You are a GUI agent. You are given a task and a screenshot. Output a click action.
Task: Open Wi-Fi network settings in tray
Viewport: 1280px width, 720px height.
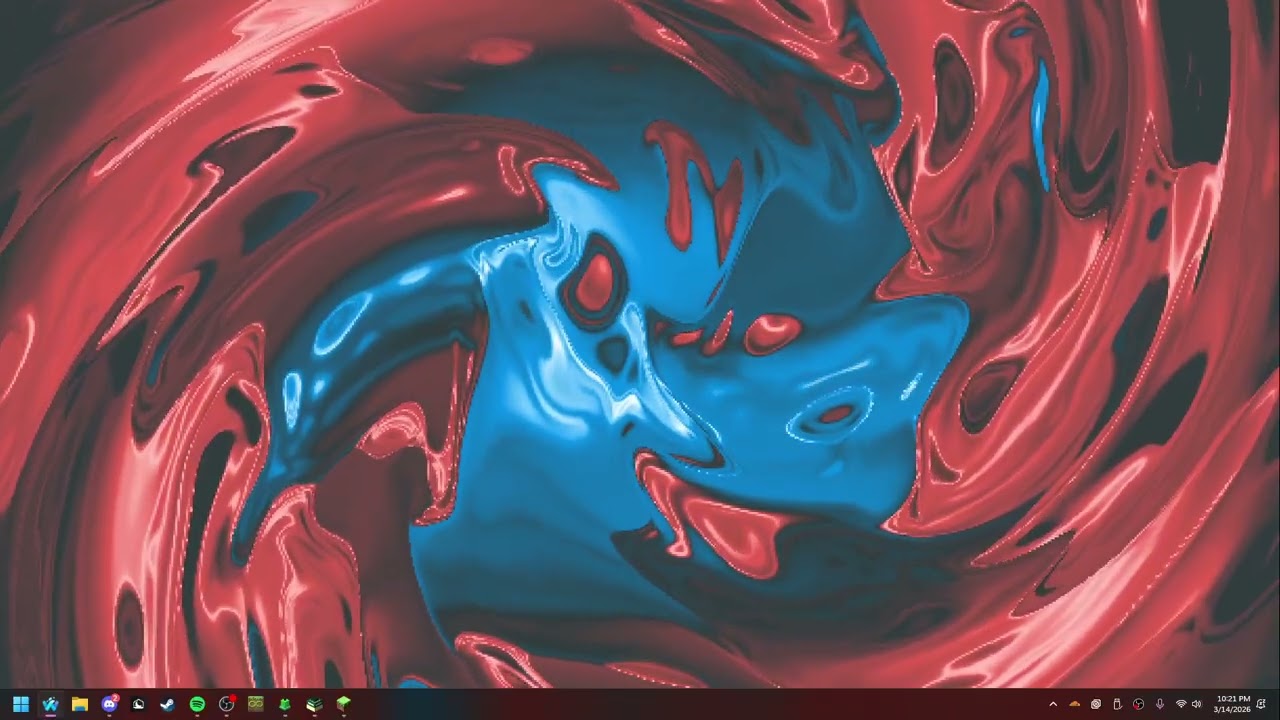point(1181,704)
